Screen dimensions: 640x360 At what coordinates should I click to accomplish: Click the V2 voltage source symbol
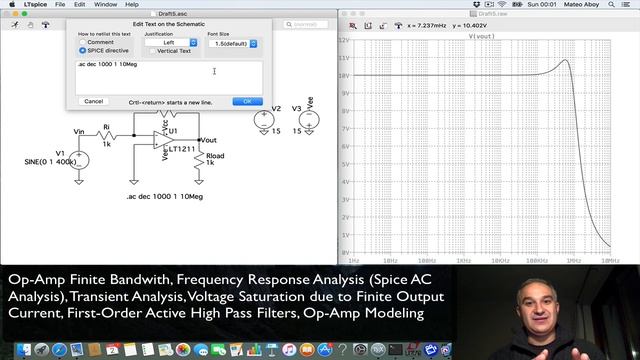pyautogui.click(x=264, y=120)
